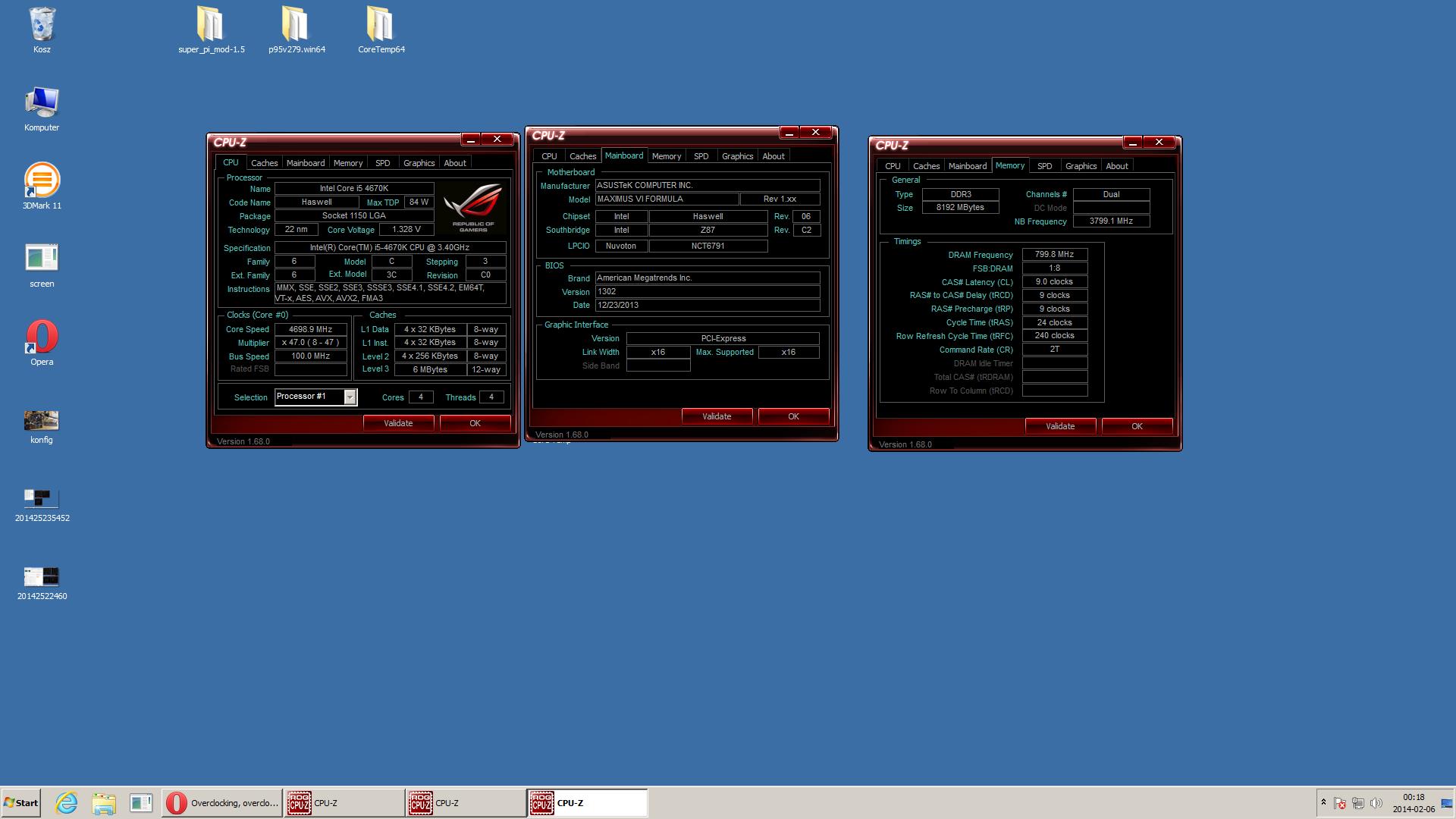Open About tab in the left CPU-Z window

click(455, 163)
